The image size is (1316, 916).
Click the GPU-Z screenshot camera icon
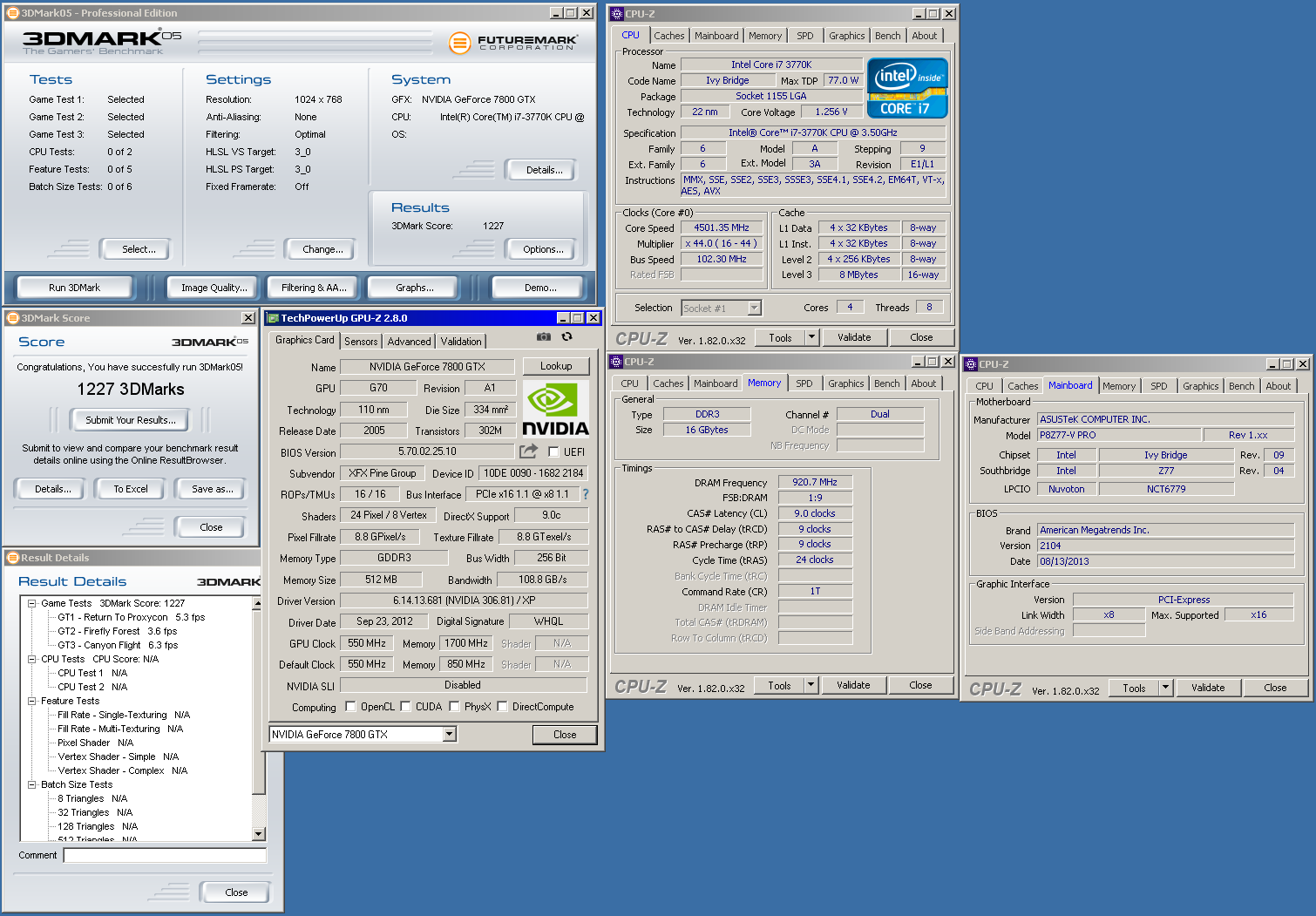(x=543, y=337)
